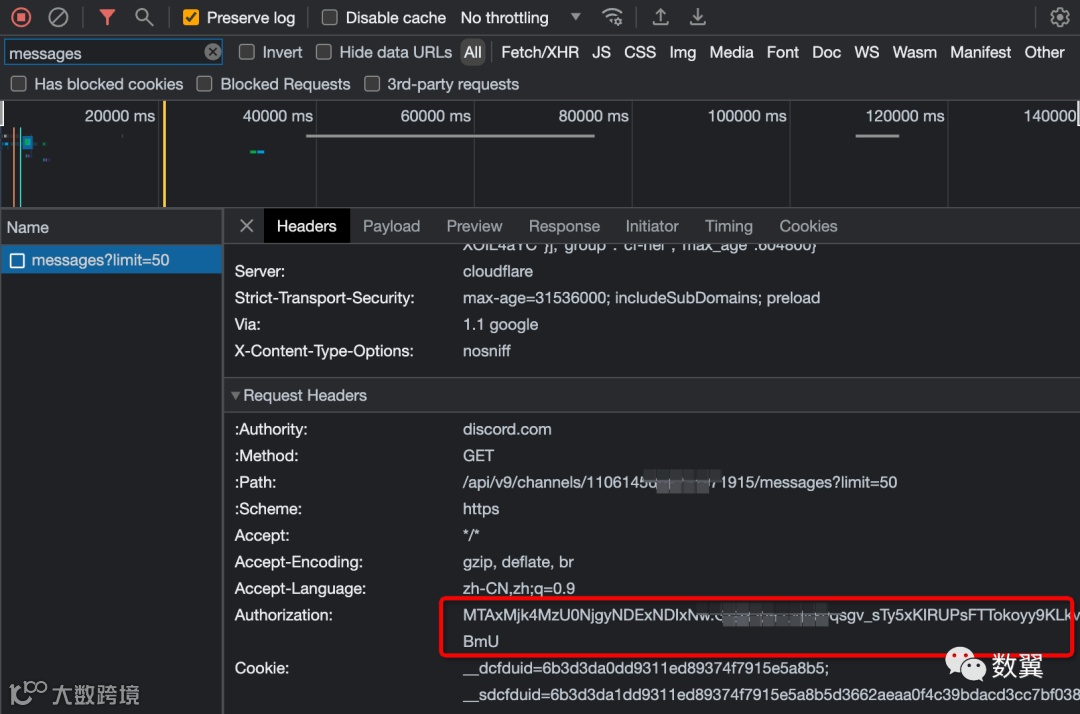Image resolution: width=1080 pixels, height=714 pixels.
Task: Select the Headers tab
Action: click(x=307, y=226)
